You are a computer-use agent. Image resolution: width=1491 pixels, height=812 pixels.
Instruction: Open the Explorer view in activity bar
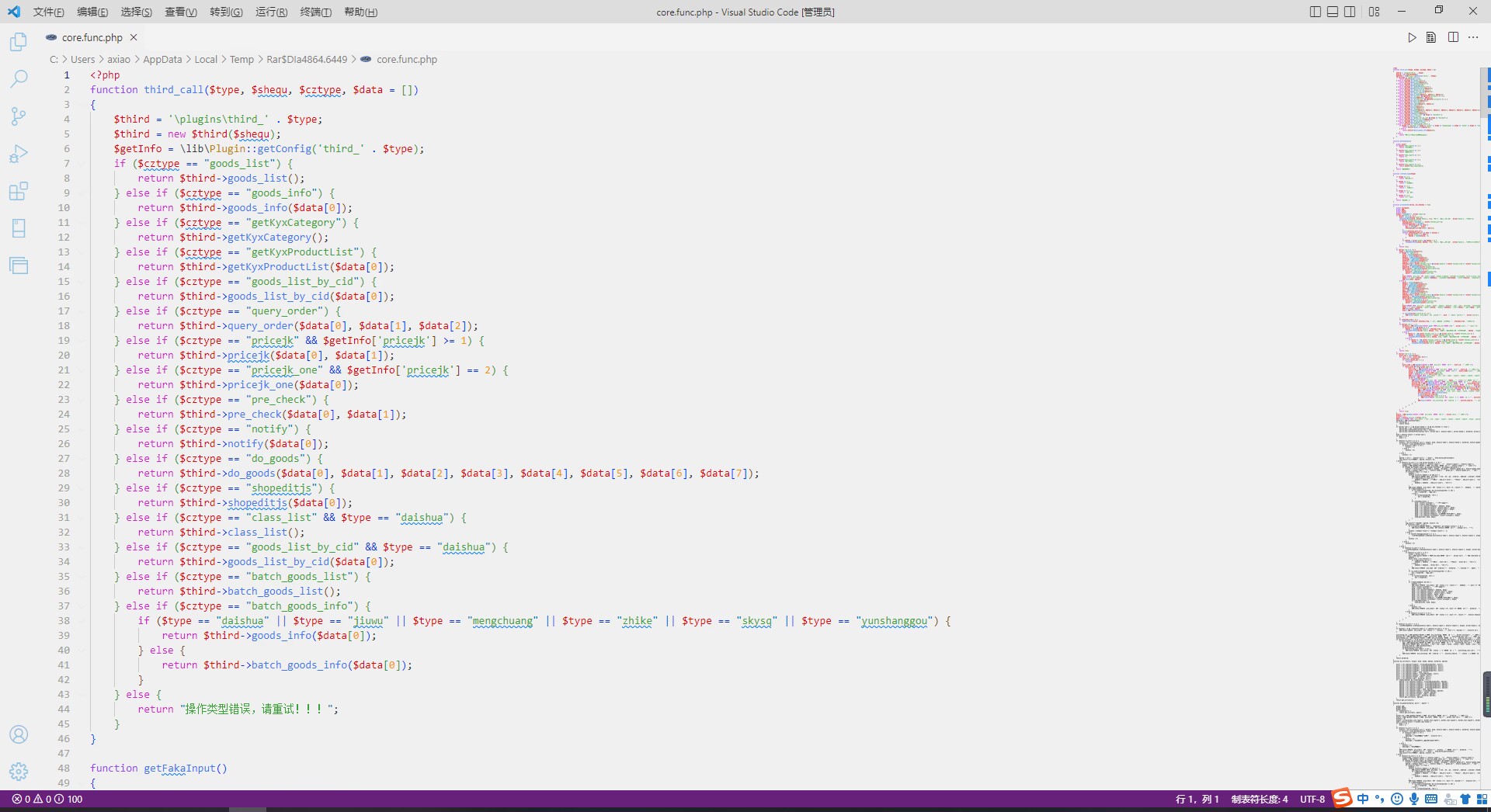click(x=19, y=42)
